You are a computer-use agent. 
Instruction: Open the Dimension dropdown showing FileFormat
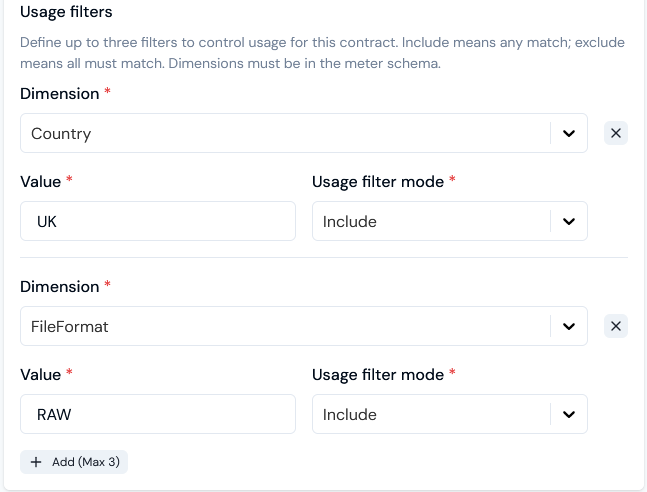coord(285,326)
